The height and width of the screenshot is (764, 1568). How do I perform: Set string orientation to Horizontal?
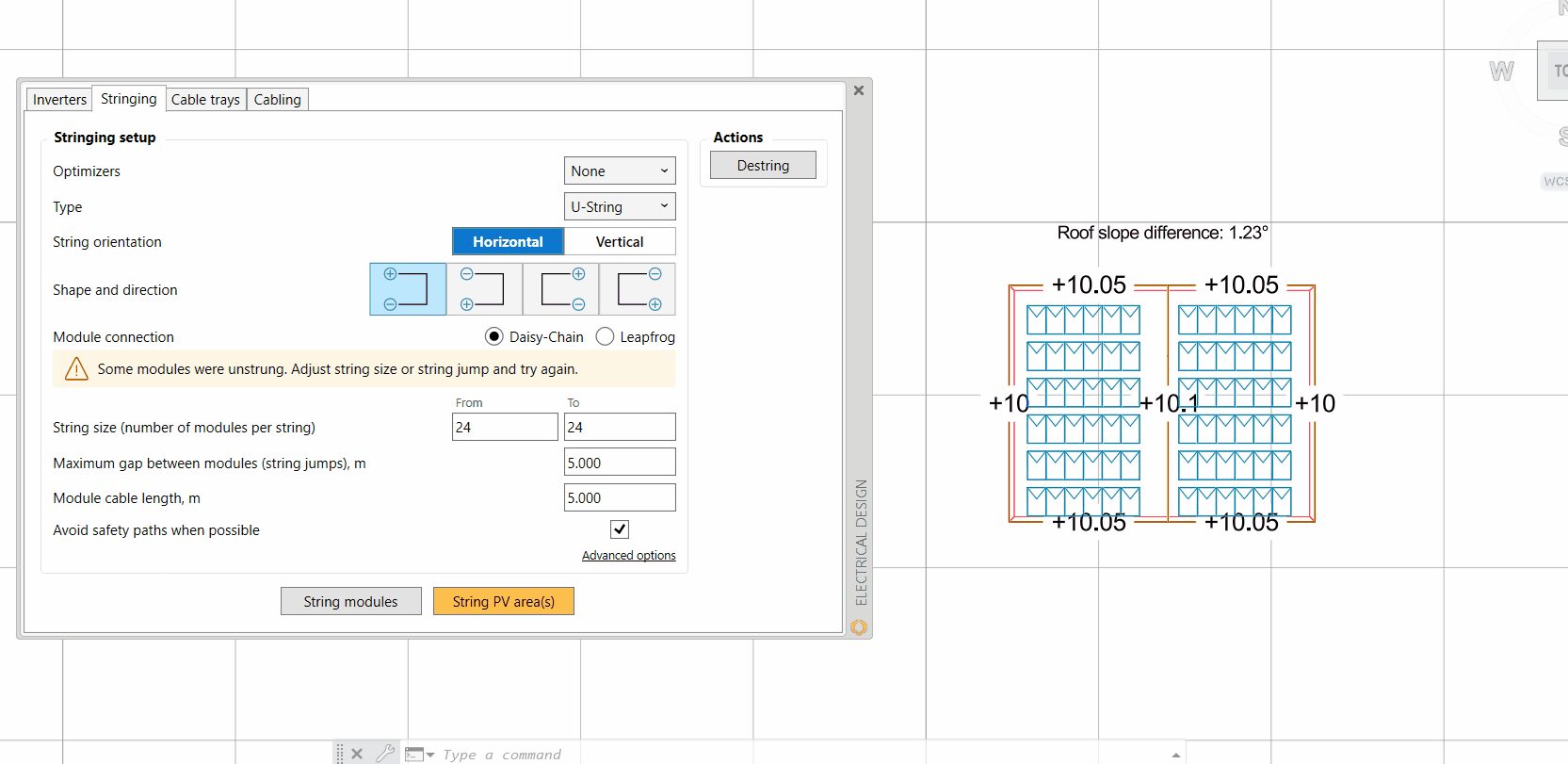coord(508,241)
